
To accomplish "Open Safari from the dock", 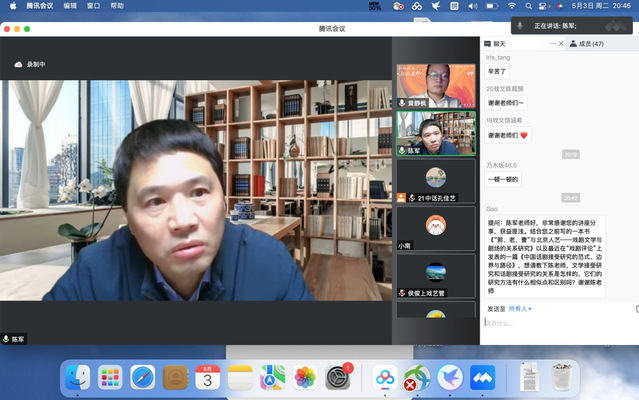I will point(143,377).
